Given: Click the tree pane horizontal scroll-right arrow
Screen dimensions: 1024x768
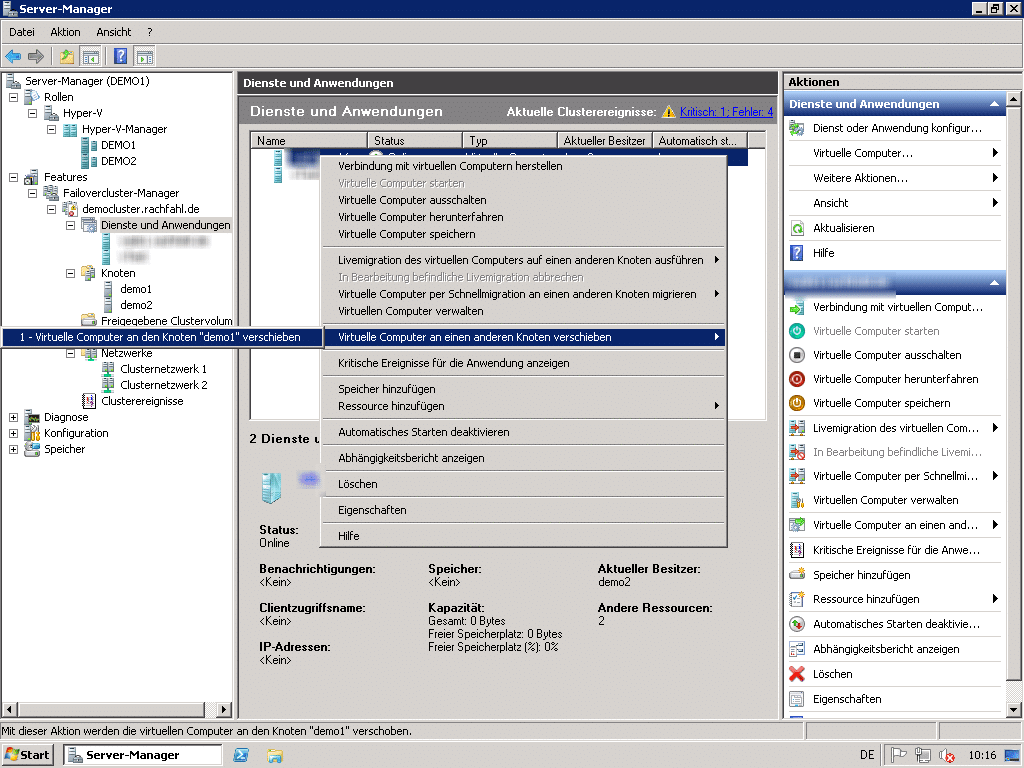Looking at the screenshot, I should point(224,709).
